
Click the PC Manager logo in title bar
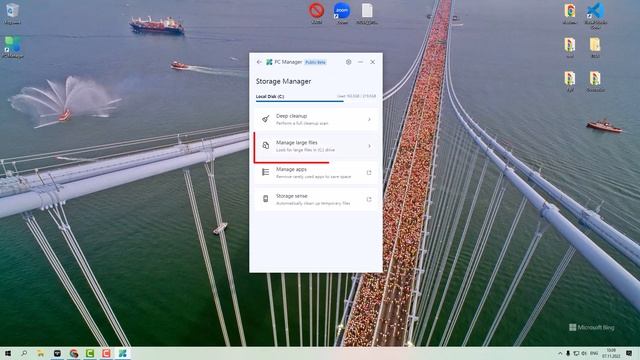pos(269,62)
